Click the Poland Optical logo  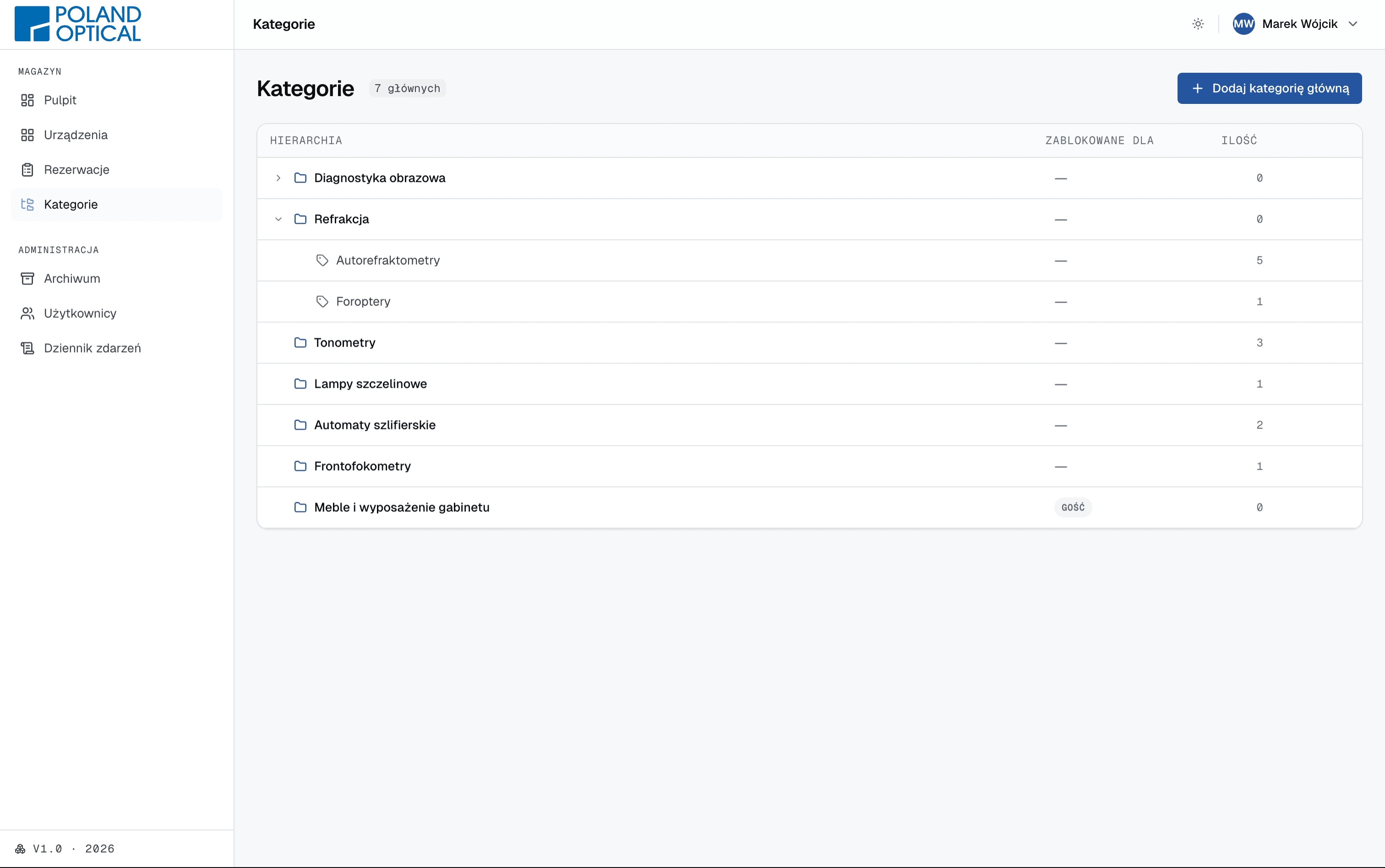pyautogui.click(x=78, y=24)
